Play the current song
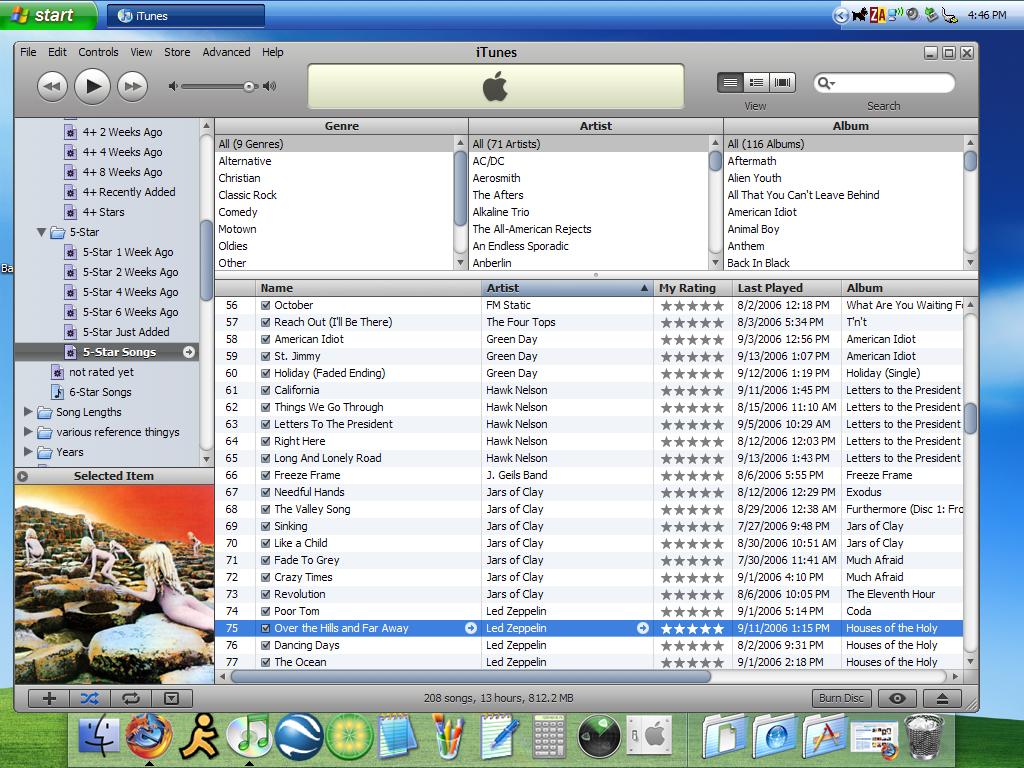Image resolution: width=1024 pixels, height=768 pixels. pos(92,86)
